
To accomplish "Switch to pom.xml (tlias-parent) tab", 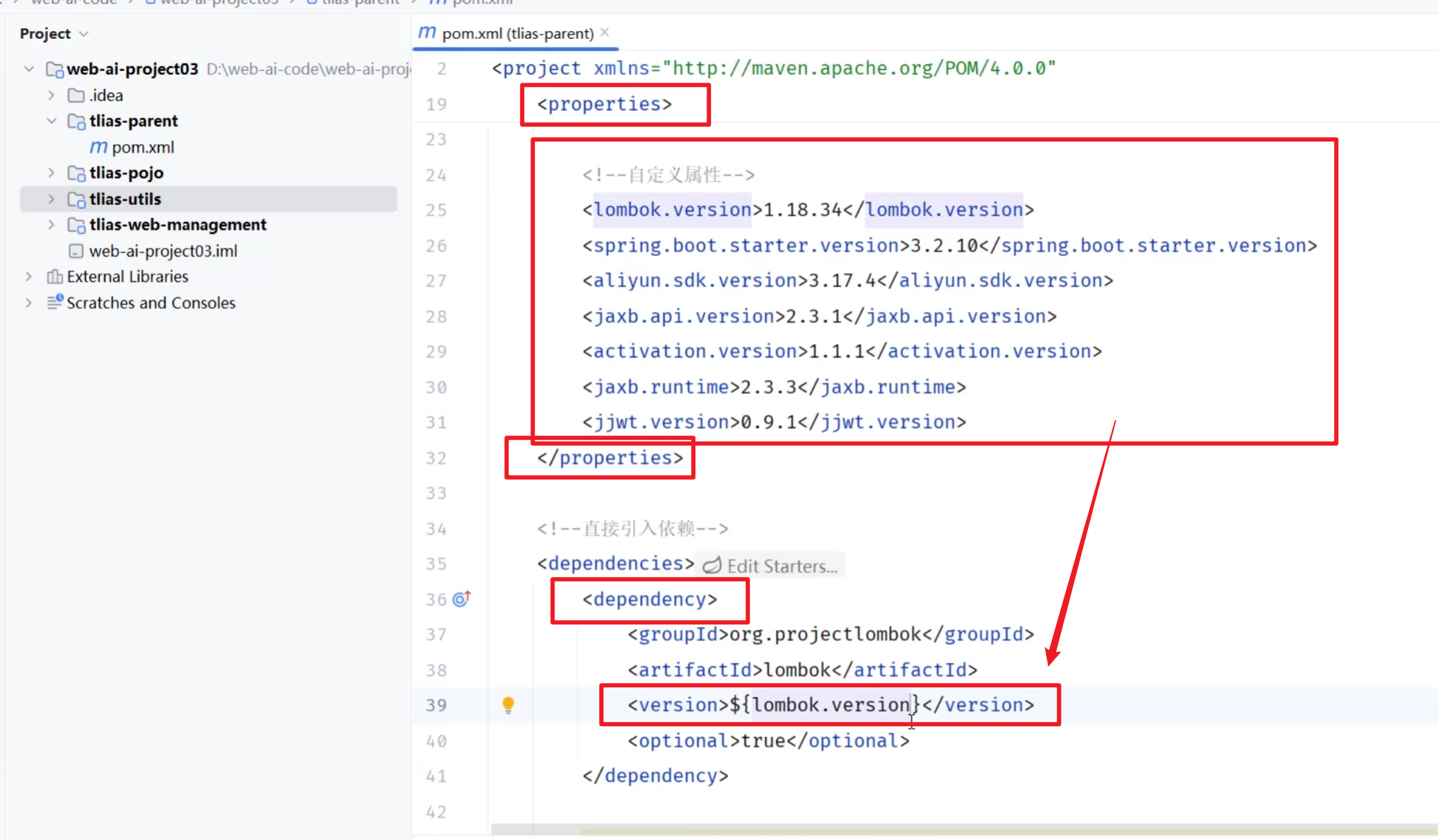I will point(516,33).
